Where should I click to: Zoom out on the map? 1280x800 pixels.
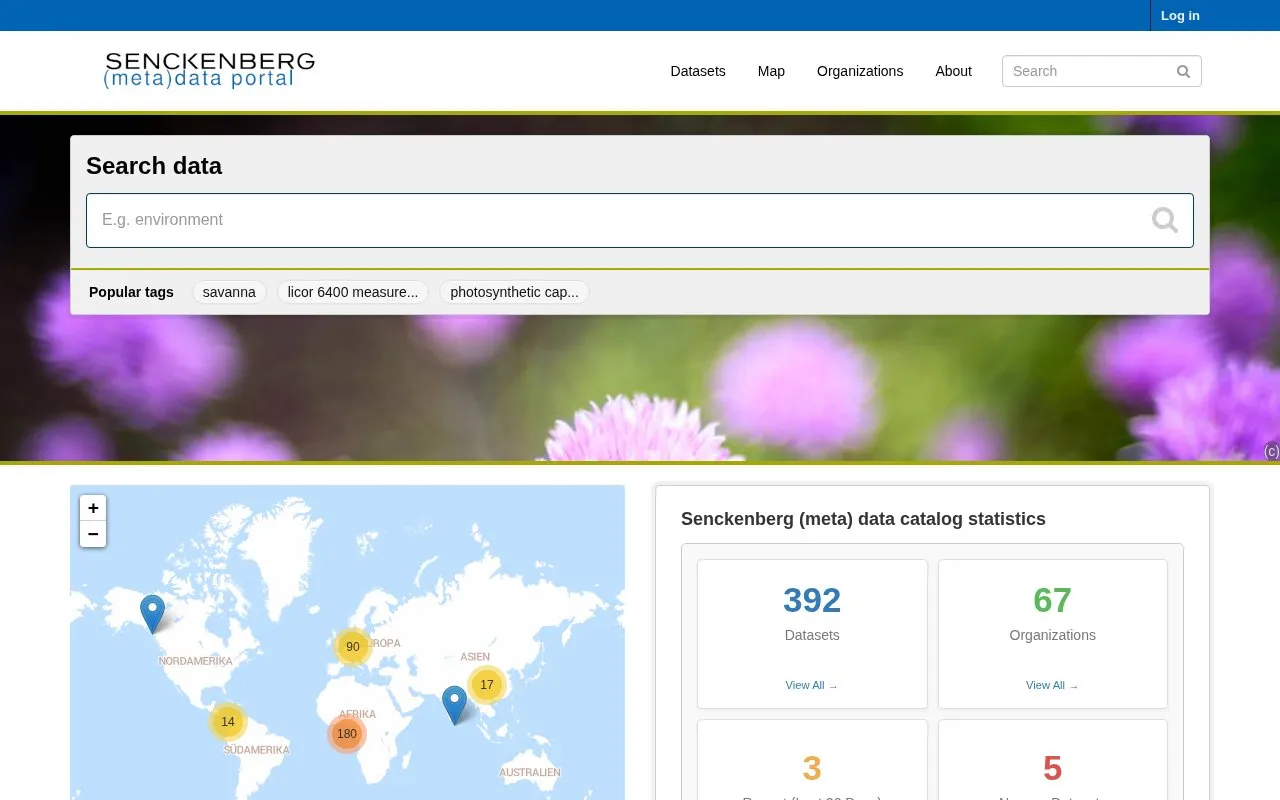point(93,534)
